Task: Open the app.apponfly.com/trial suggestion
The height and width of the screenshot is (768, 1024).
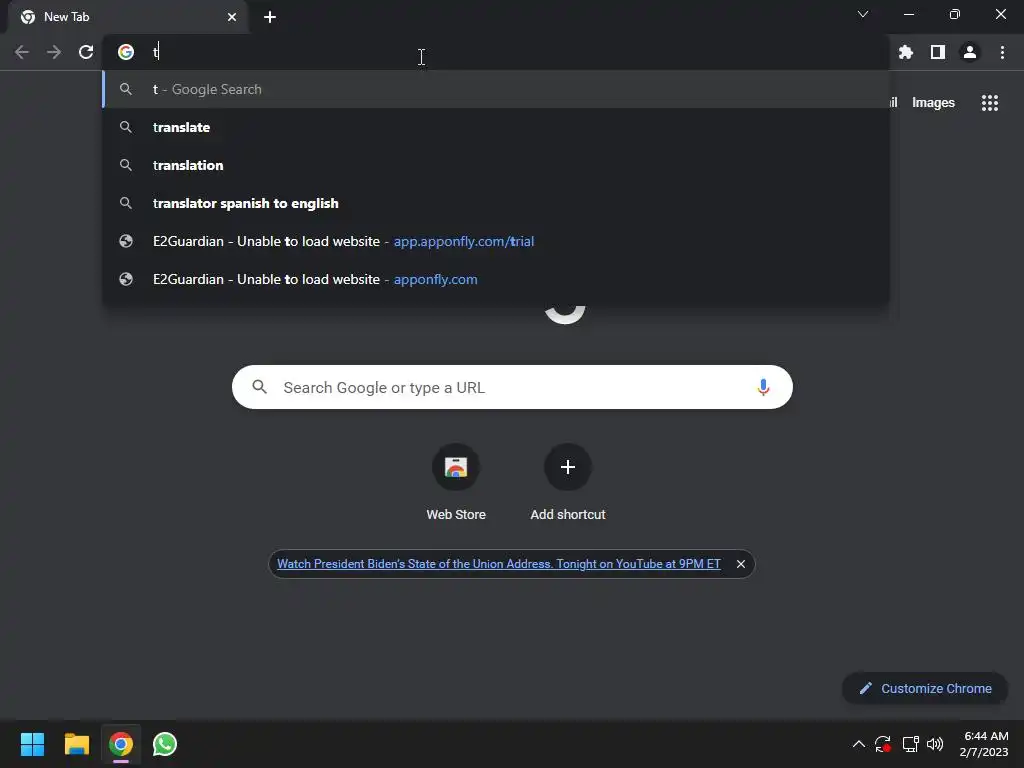Action: pyautogui.click(x=496, y=241)
